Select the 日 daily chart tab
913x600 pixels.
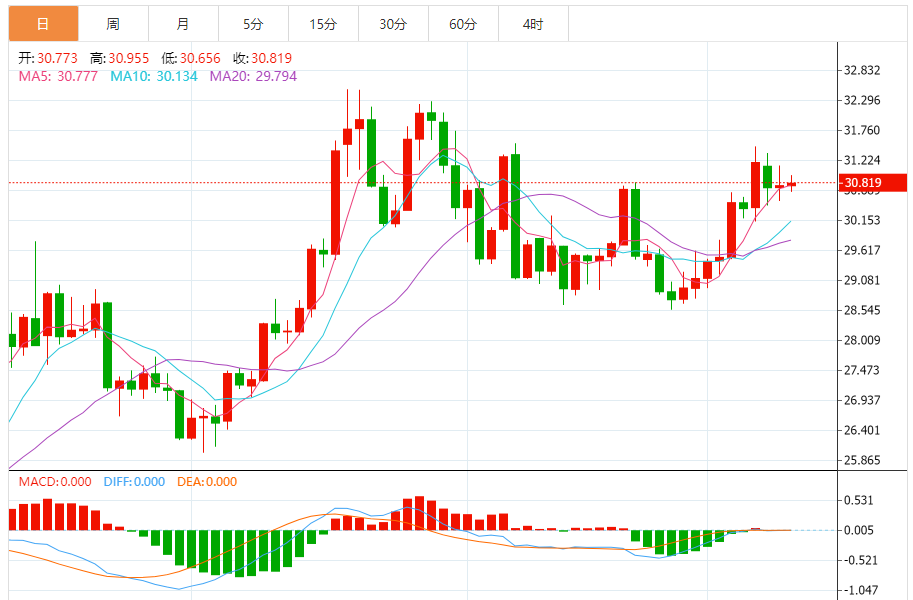tap(44, 24)
